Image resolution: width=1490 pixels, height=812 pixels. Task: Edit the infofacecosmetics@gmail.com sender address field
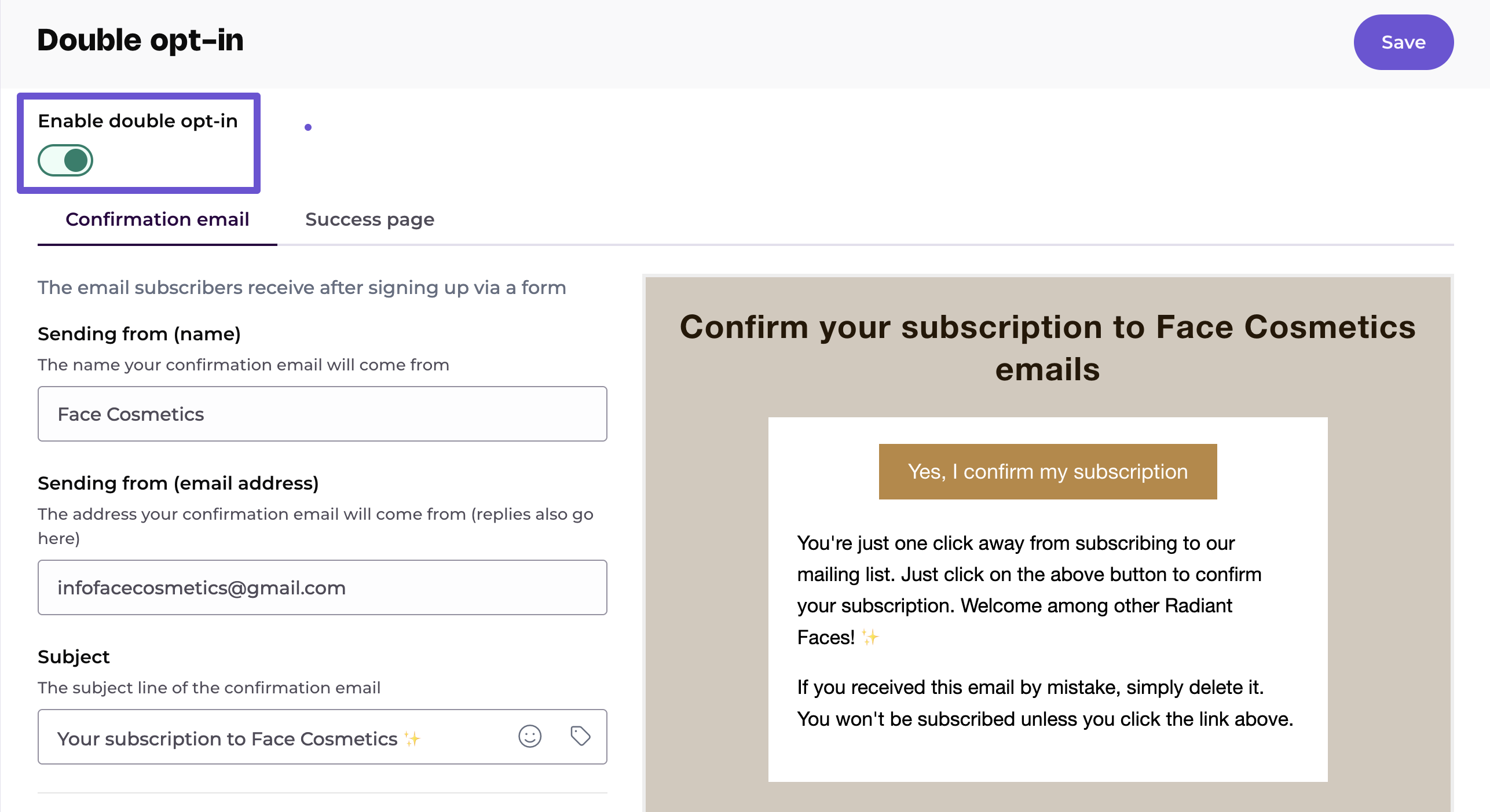pyautogui.click(x=322, y=587)
